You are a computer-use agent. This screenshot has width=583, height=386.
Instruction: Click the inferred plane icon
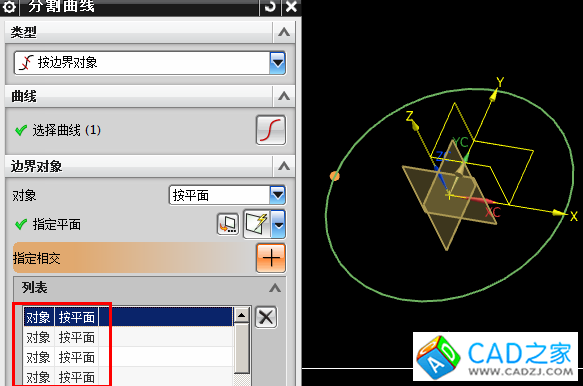(x=257, y=224)
